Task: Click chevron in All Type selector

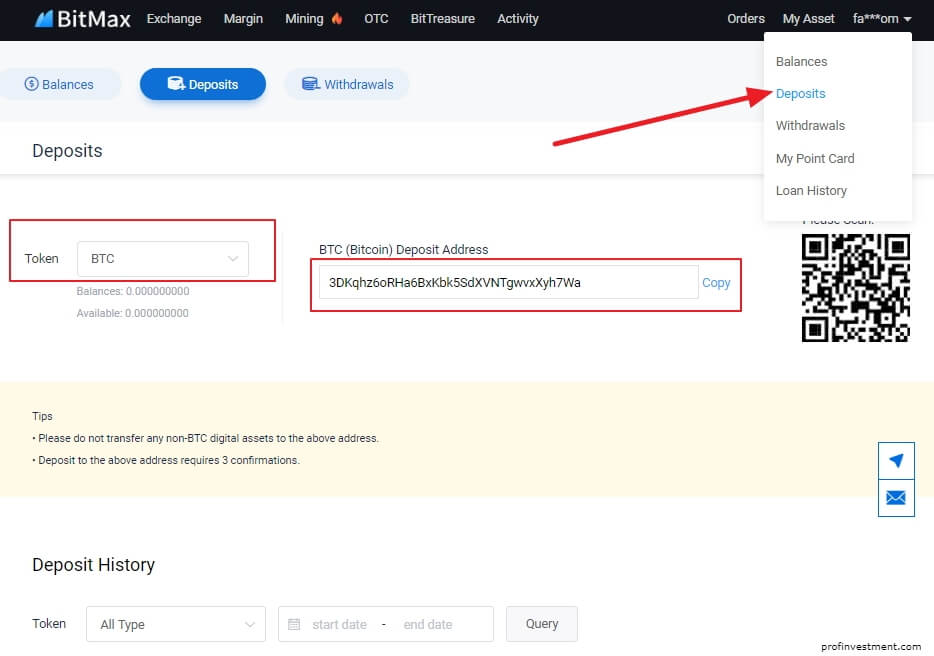Action: tap(250, 624)
